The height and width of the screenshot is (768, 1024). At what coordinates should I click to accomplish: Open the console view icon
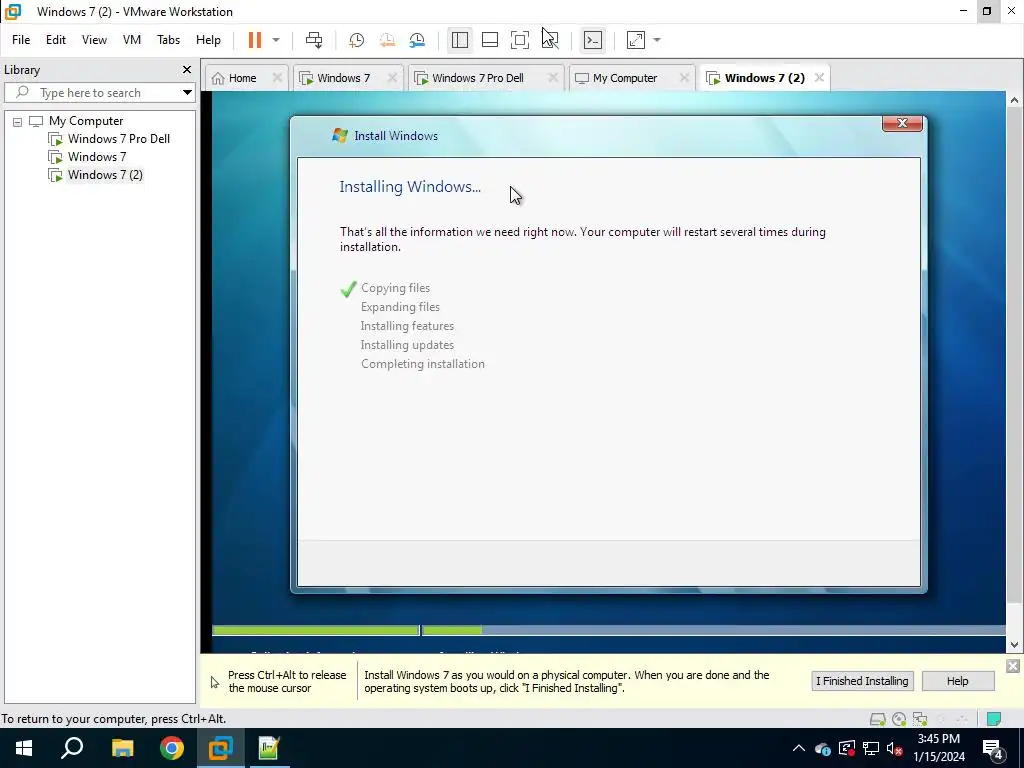[x=592, y=40]
